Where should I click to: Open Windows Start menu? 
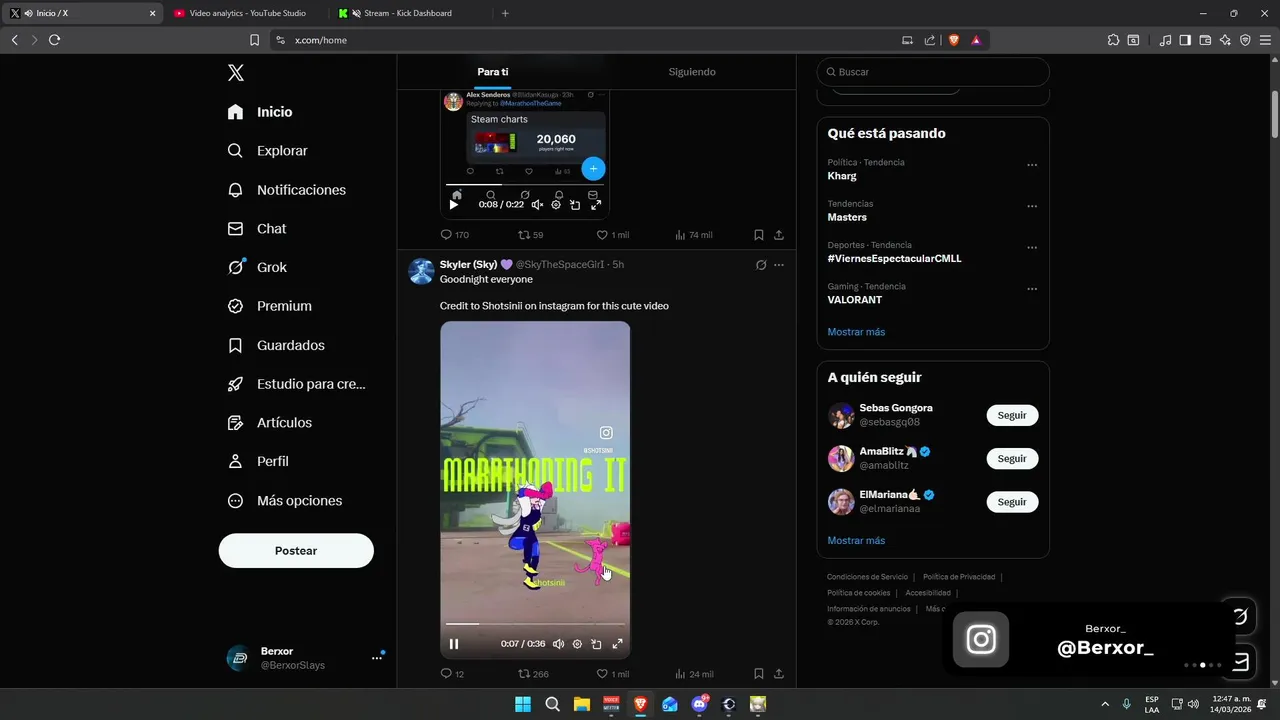[x=523, y=704]
